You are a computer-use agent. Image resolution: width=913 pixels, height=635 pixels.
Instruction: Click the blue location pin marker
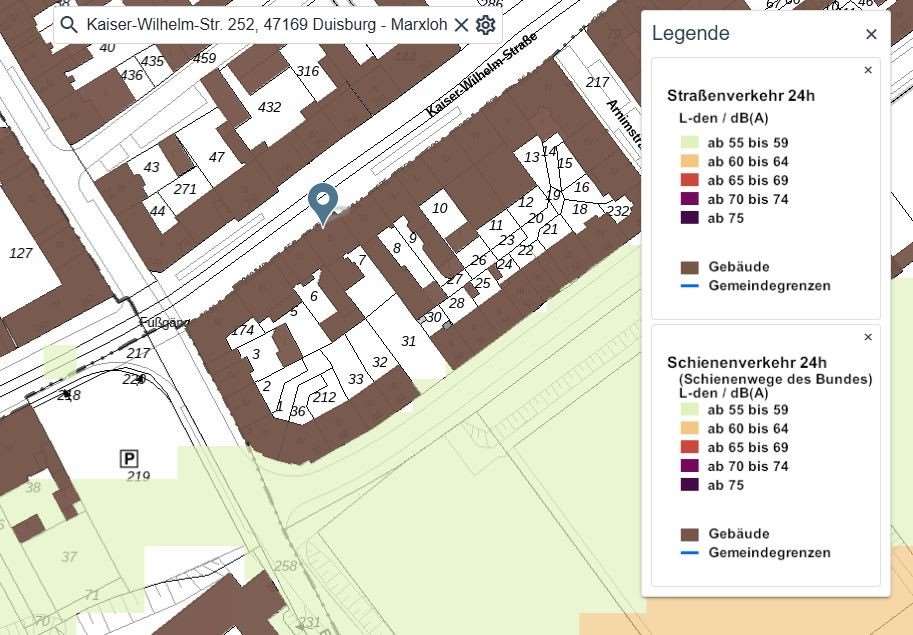coord(323,204)
